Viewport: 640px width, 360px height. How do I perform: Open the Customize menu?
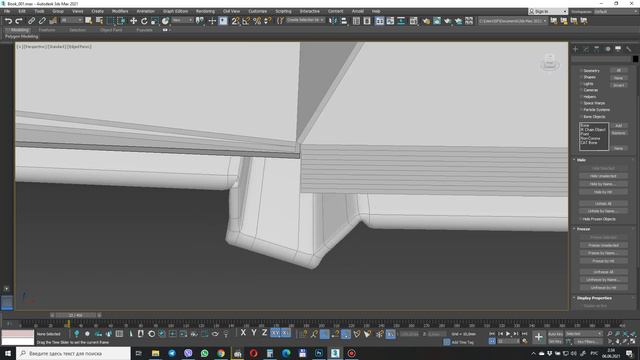258,11
